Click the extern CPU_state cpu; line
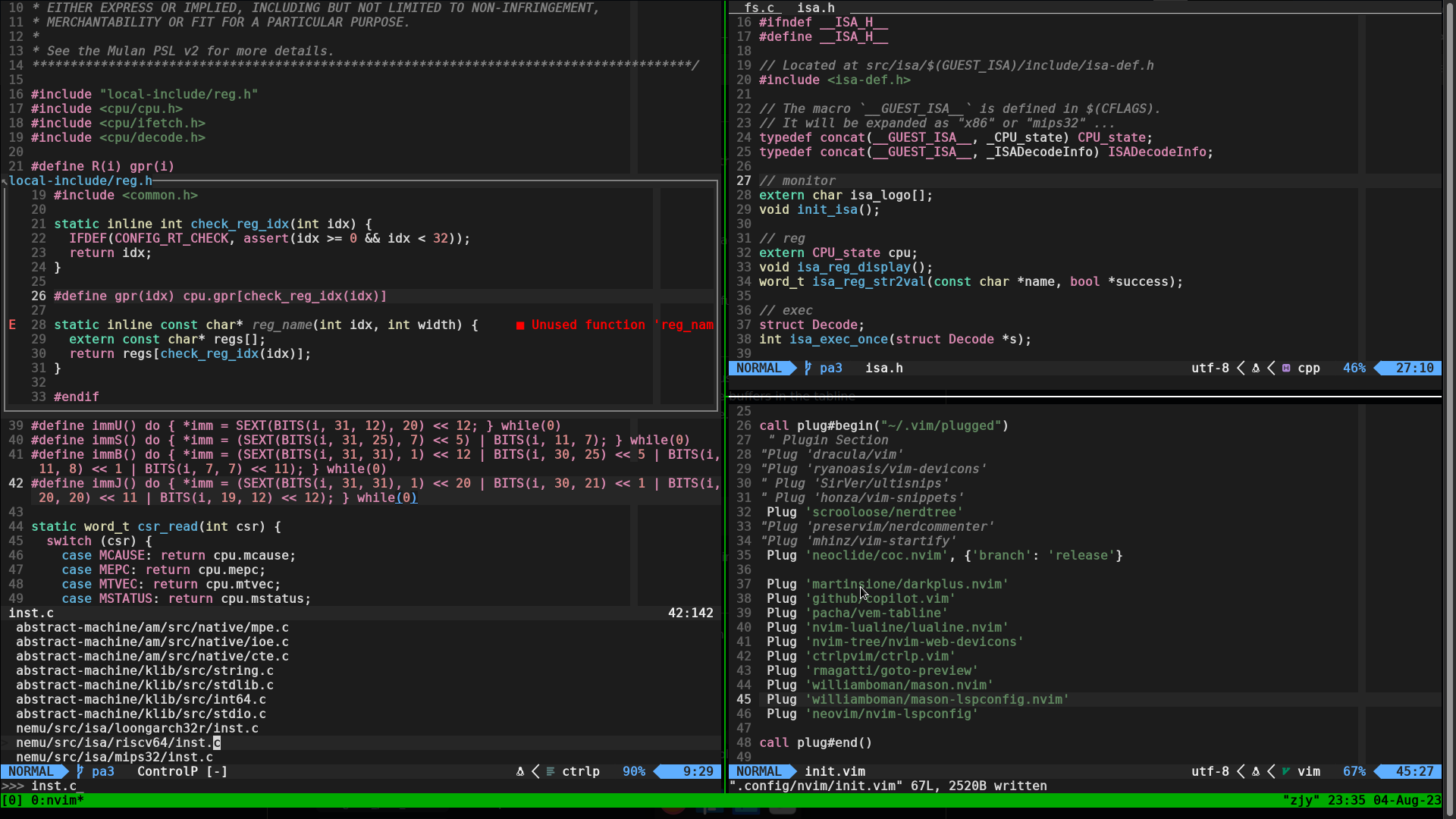The width and height of the screenshot is (1456, 819). click(839, 253)
